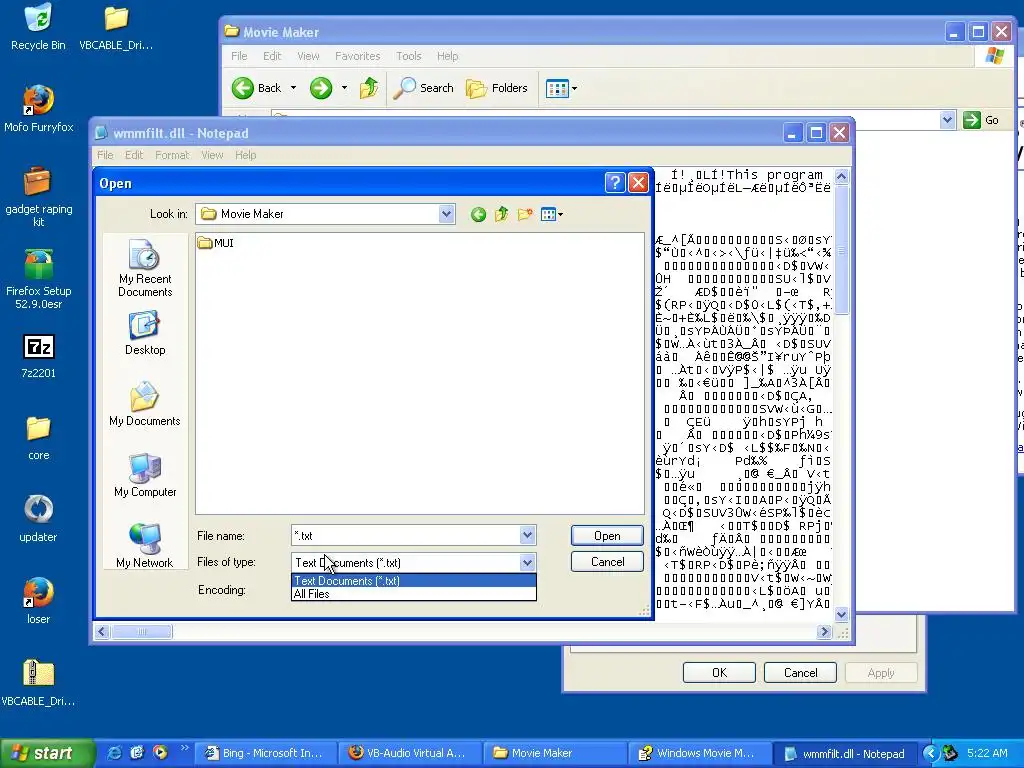Go to My Recent Documents in Open dialog
Image resolution: width=1024 pixels, height=768 pixels.
click(145, 268)
